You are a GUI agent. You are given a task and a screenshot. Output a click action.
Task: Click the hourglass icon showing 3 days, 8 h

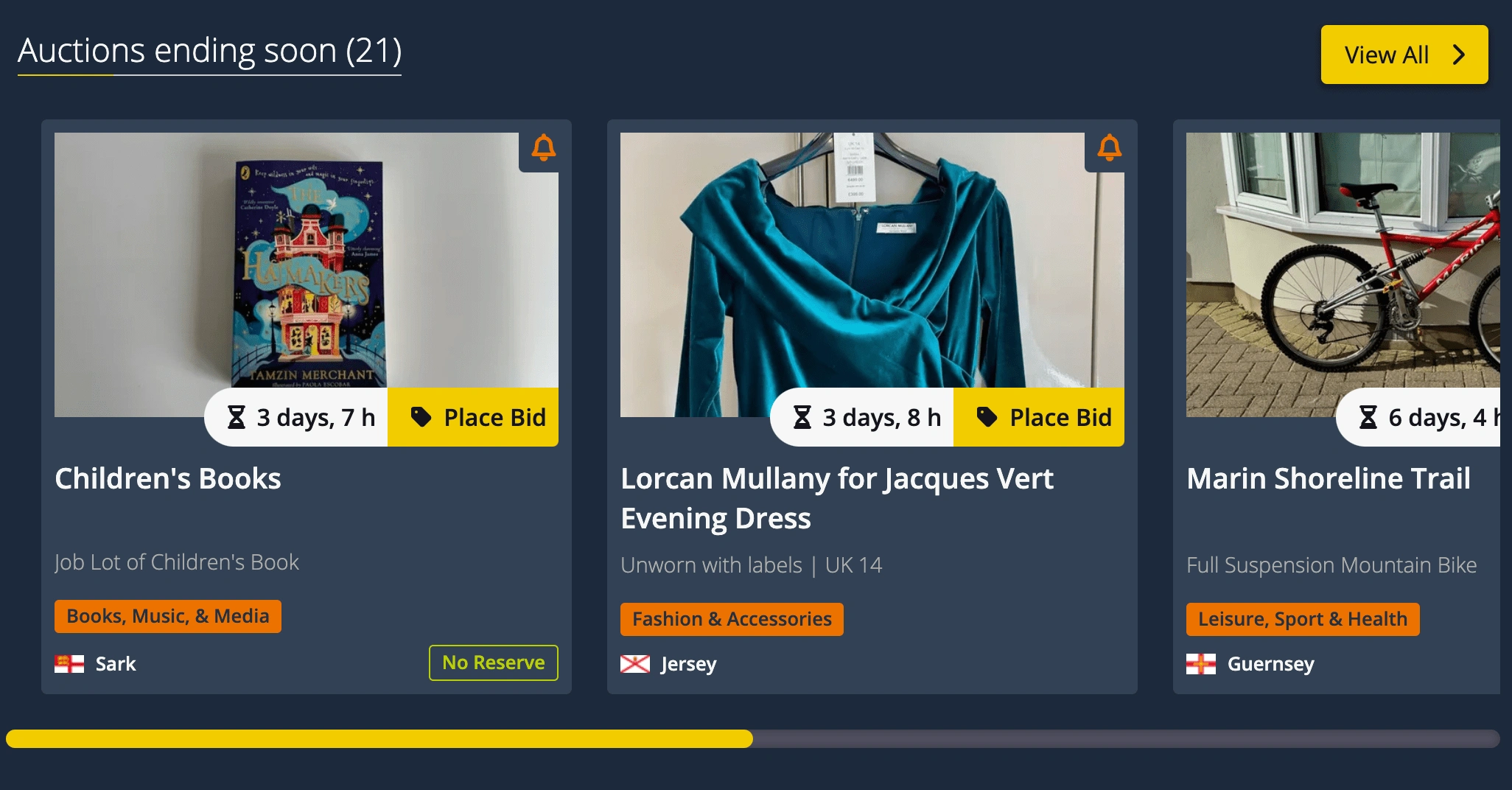tap(802, 417)
